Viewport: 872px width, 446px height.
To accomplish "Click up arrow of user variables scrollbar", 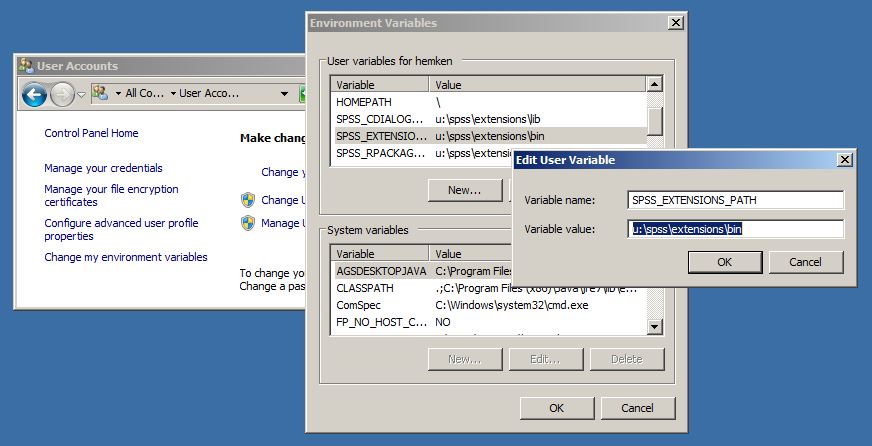I will coord(655,85).
